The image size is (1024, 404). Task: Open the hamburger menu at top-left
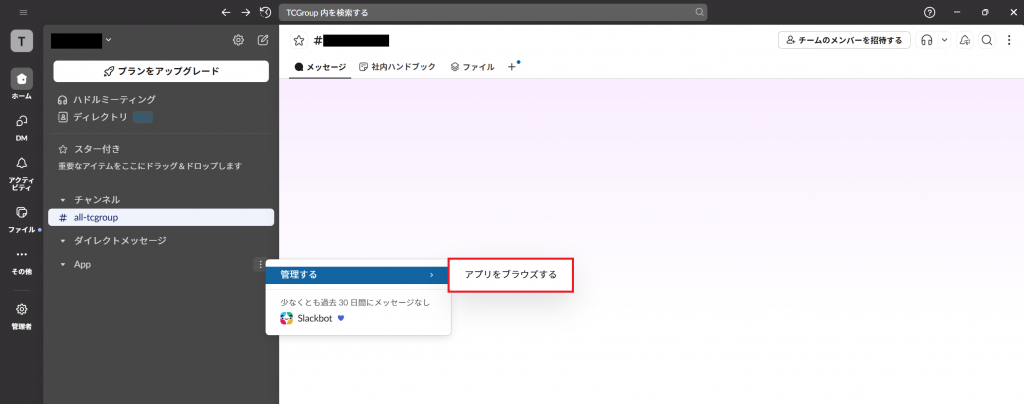[x=24, y=12]
